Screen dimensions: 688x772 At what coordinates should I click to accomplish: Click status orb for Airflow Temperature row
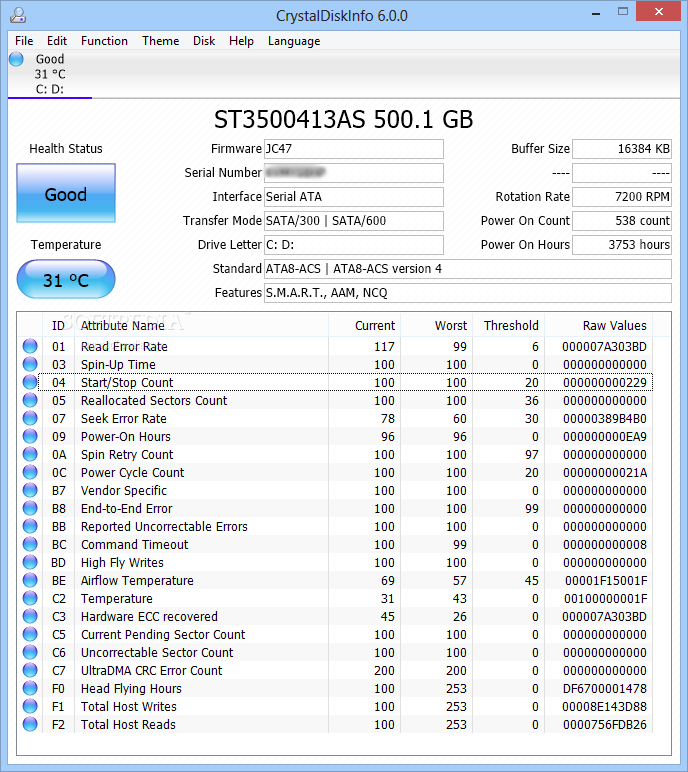point(30,580)
